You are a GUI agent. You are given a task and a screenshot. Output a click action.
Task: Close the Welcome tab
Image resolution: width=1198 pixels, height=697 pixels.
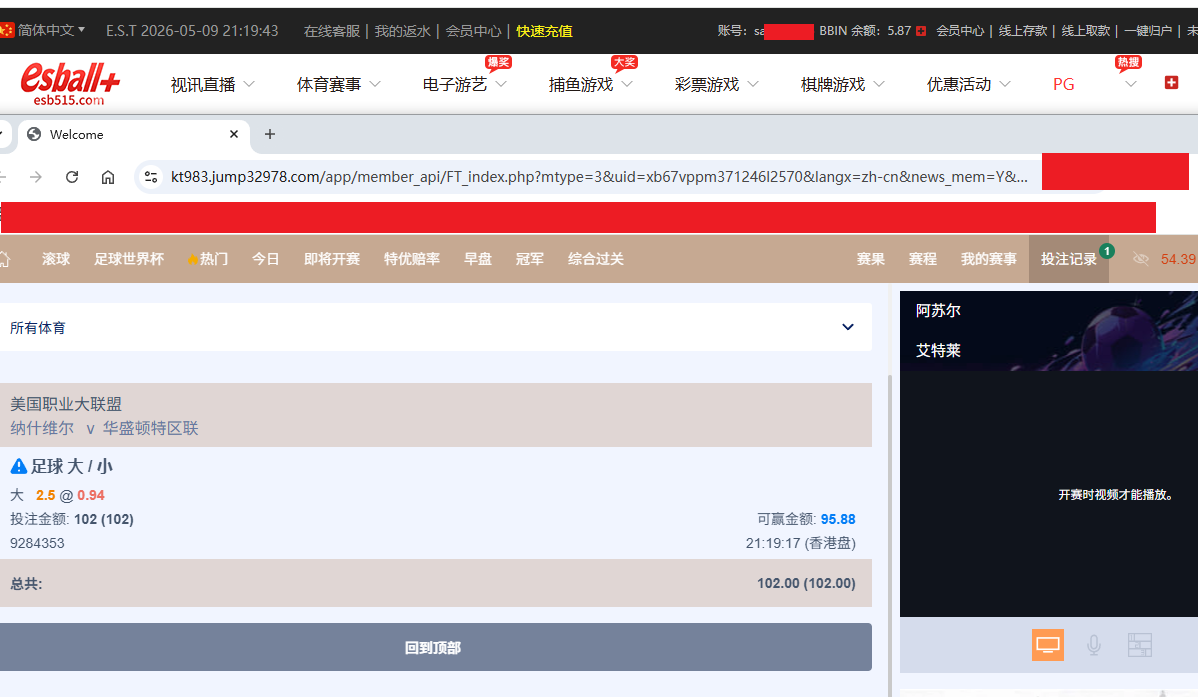tap(234, 135)
